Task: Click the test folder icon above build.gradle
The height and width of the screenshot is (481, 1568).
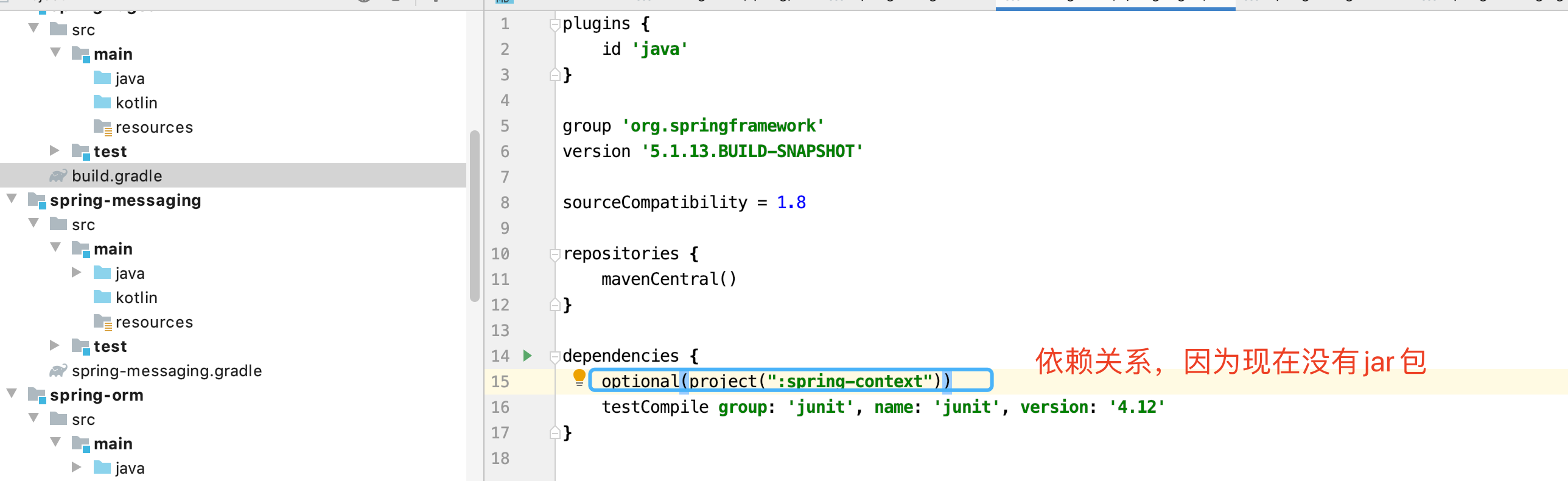Action: click(80, 152)
